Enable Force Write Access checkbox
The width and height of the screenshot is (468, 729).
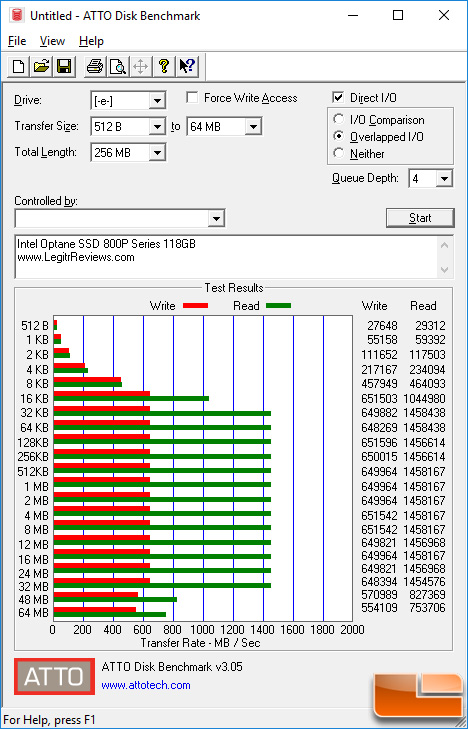pos(192,98)
